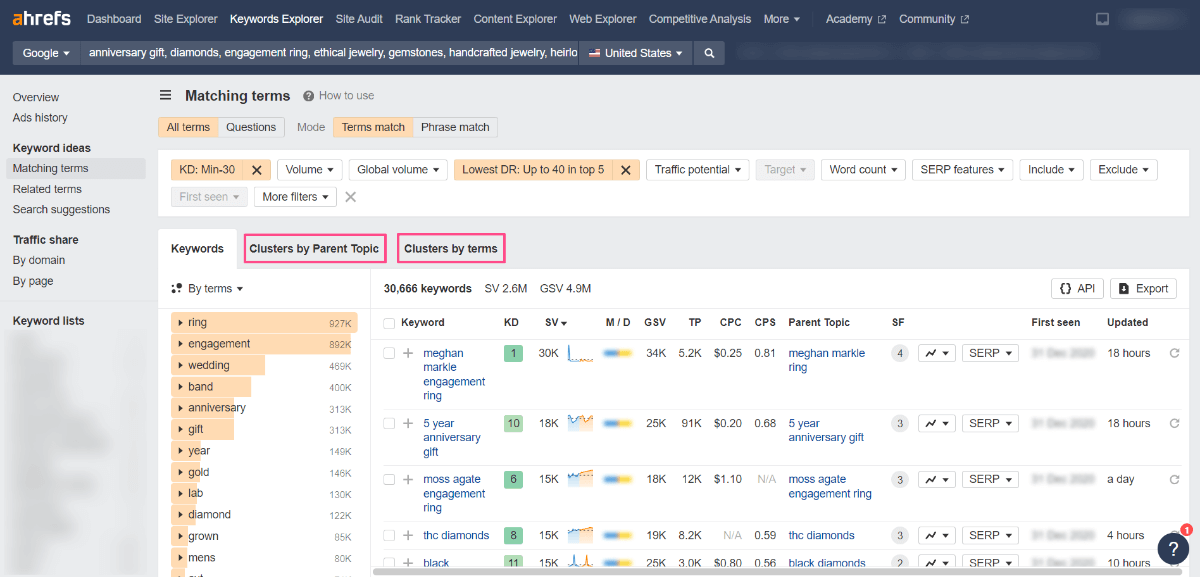Switch to Clusters by Parent Topic tab
This screenshot has width=1200, height=577.
click(314, 249)
